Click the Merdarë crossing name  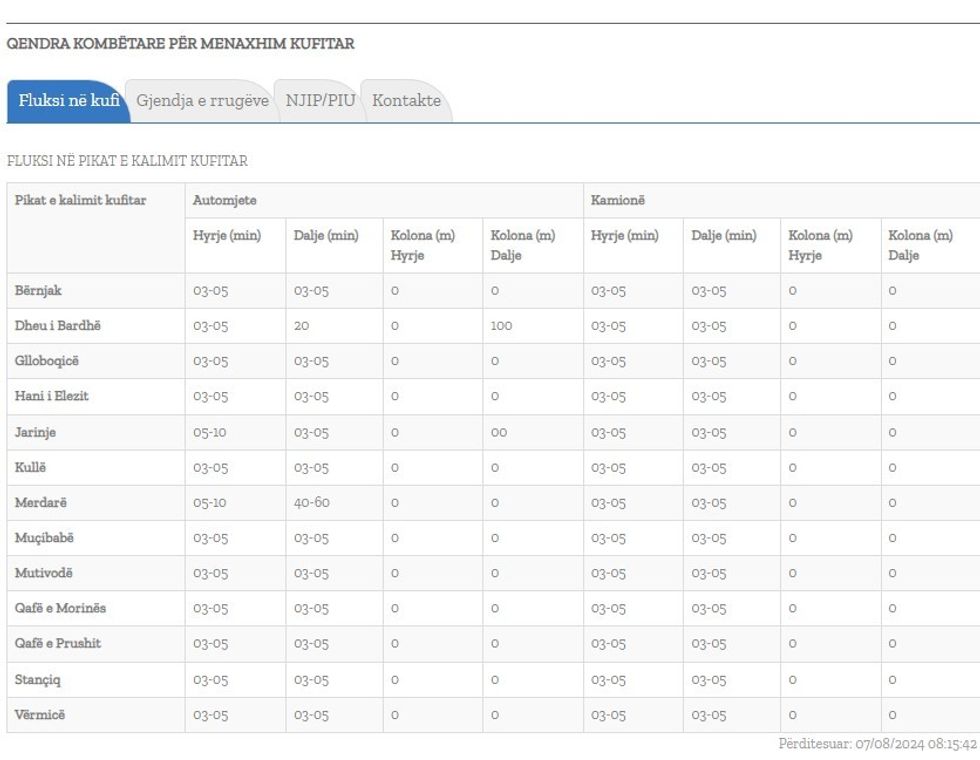click(41, 502)
